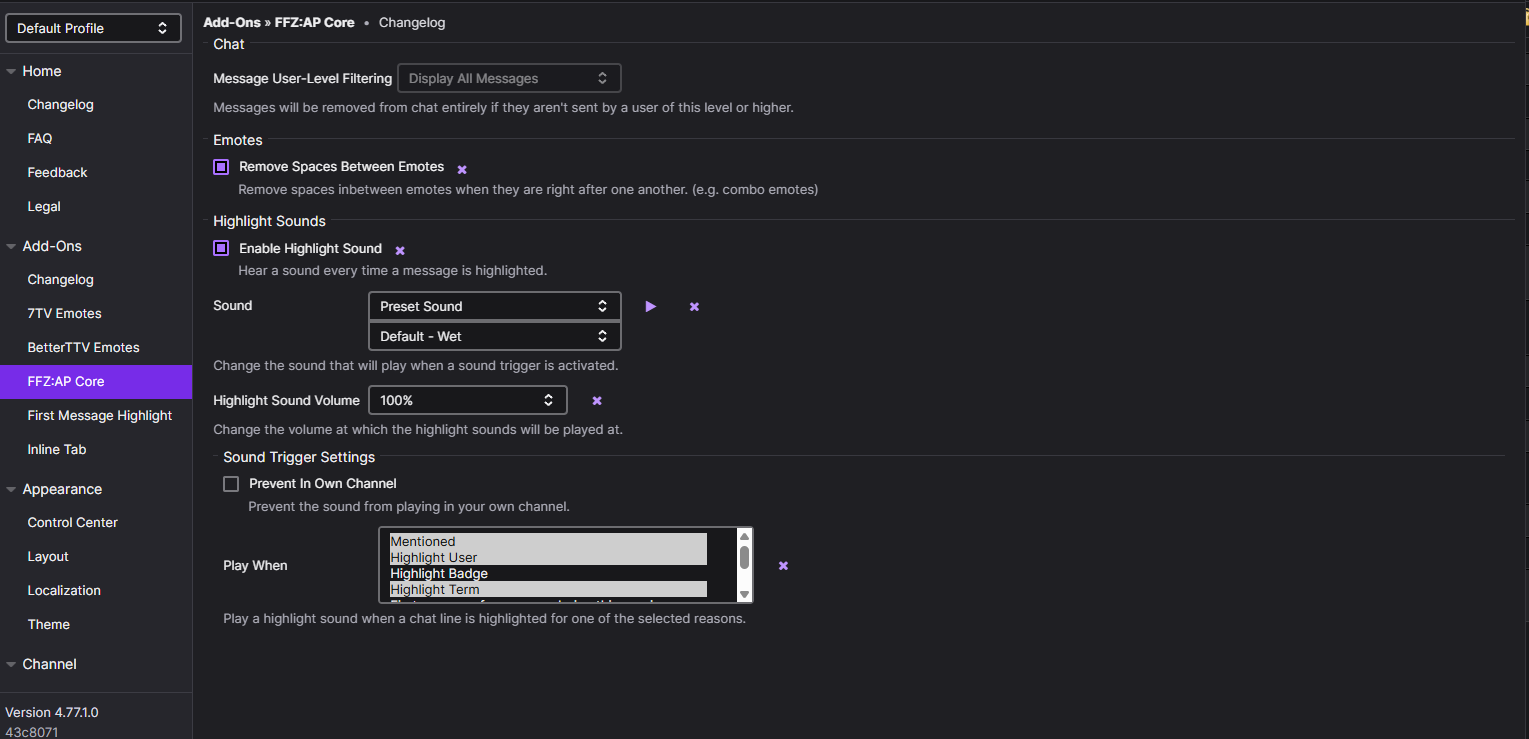Open the Default - Wet sound dropdown
The image size is (1529, 739).
494,336
